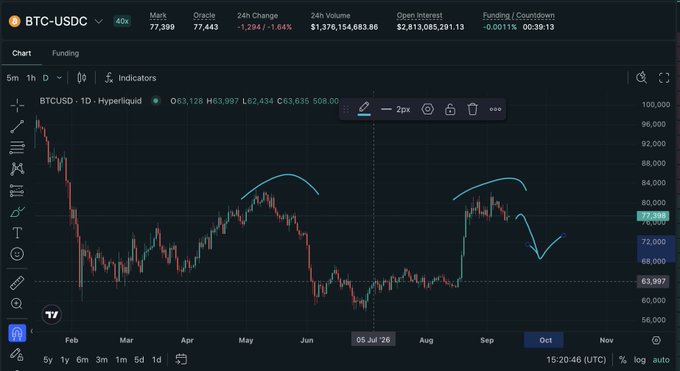
Task: Click the Funding / Countdown label
Action: click(519, 15)
